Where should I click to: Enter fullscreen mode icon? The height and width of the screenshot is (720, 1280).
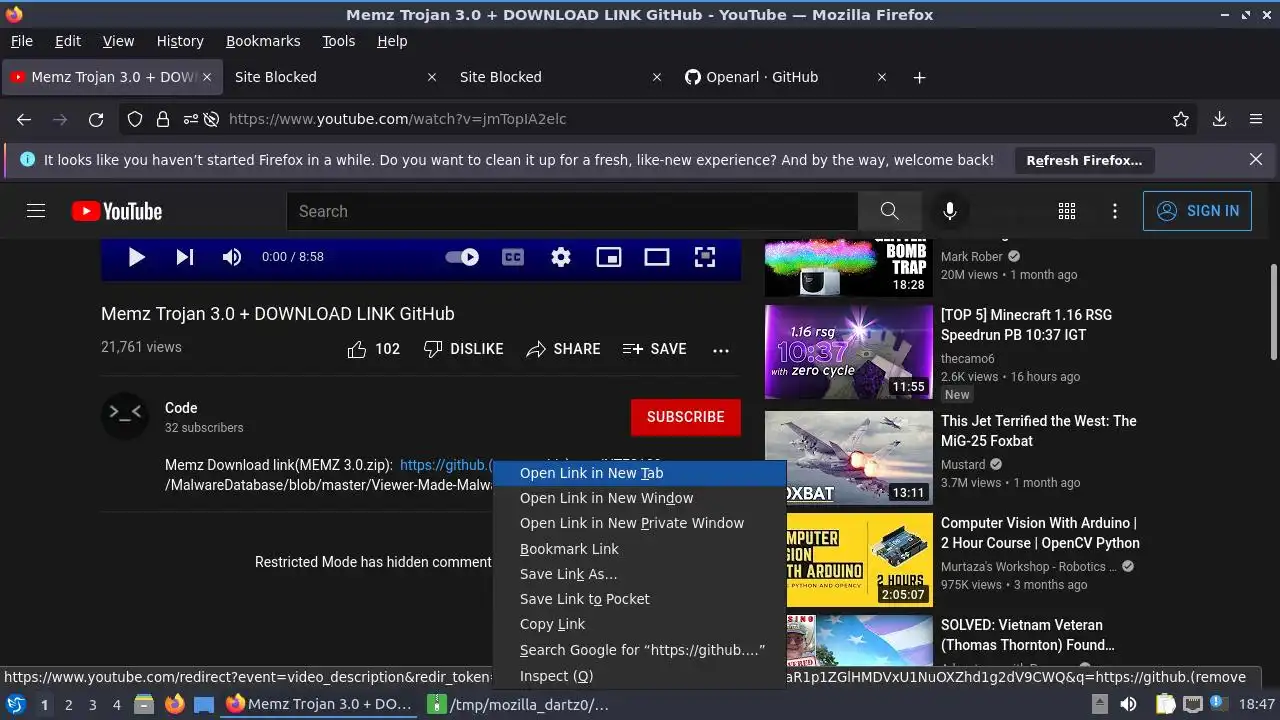[705, 257]
